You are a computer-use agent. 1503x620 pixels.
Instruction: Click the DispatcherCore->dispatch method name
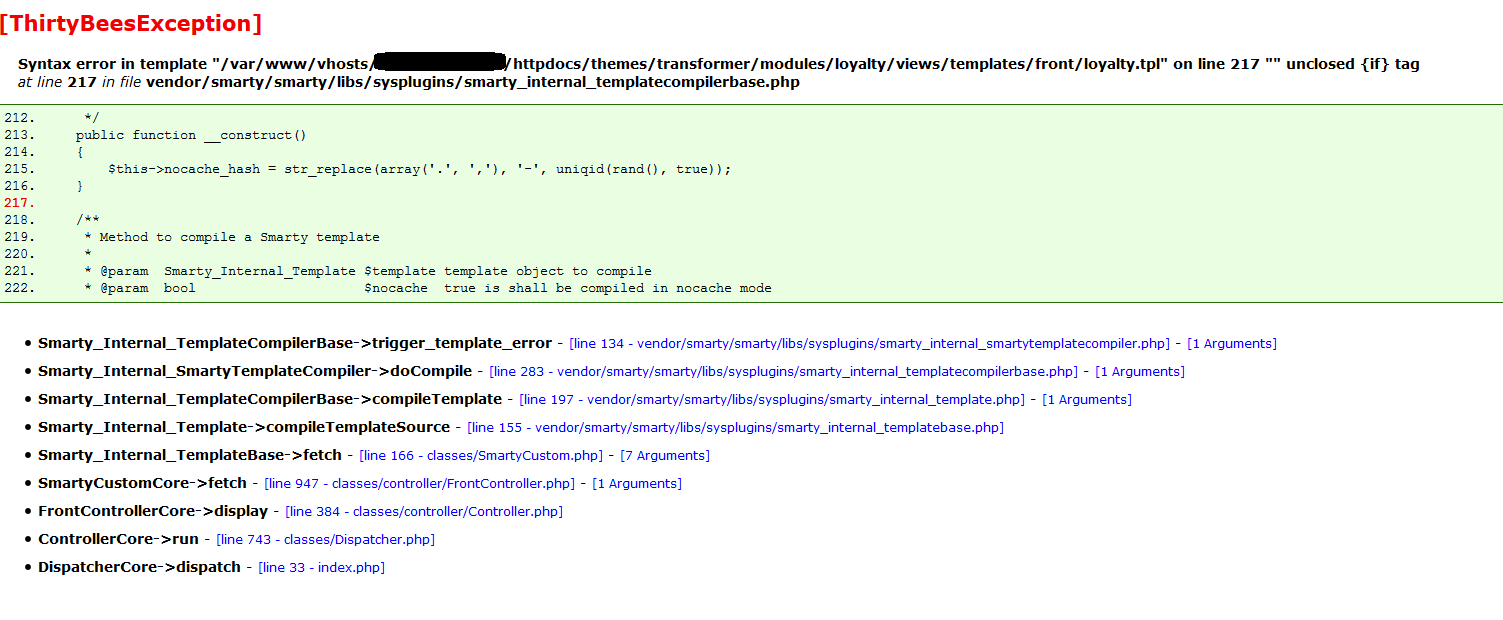pyautogui.click(x=139, y=568)
